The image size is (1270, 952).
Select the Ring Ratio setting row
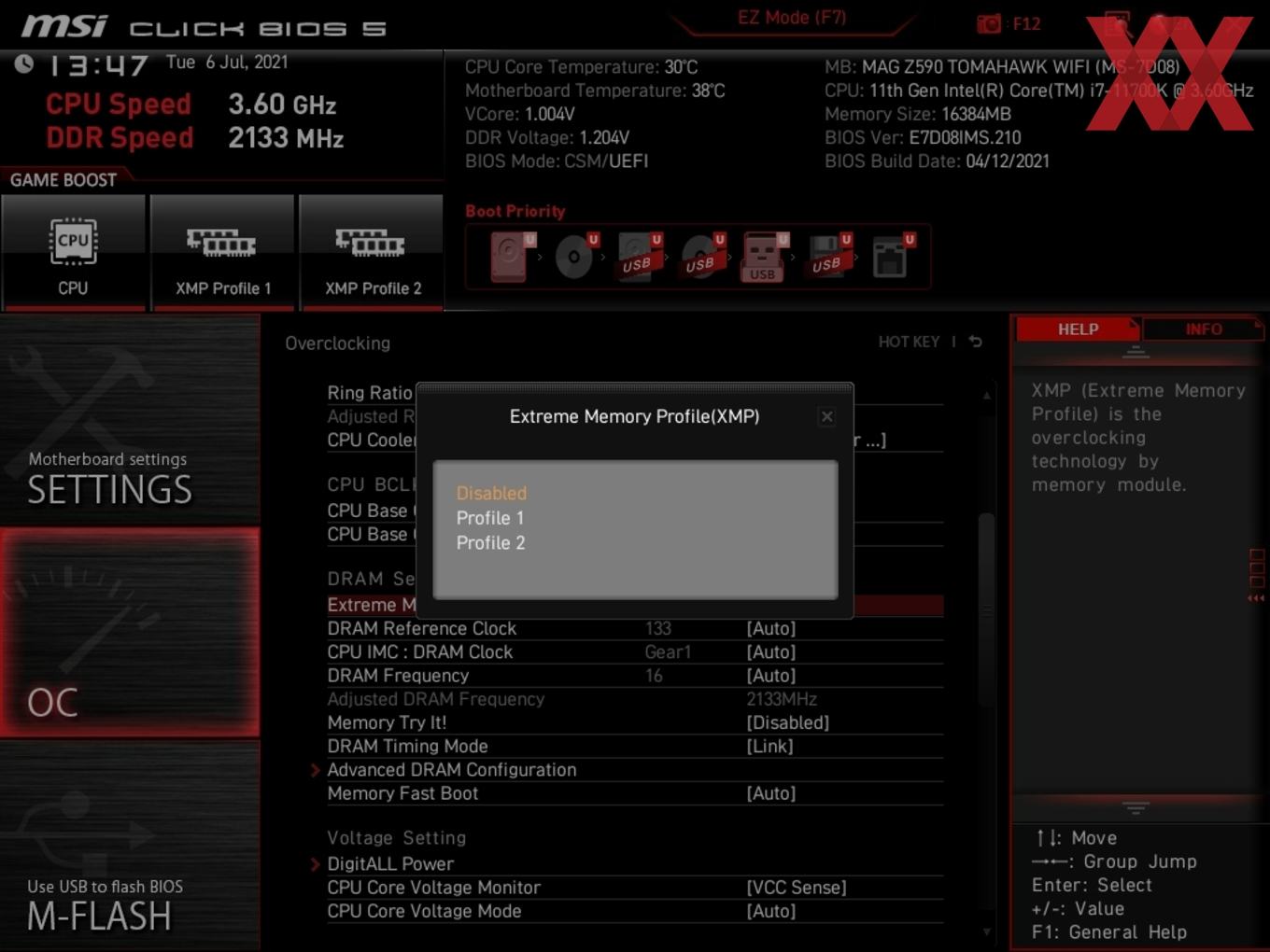click(x=370, y=393)
